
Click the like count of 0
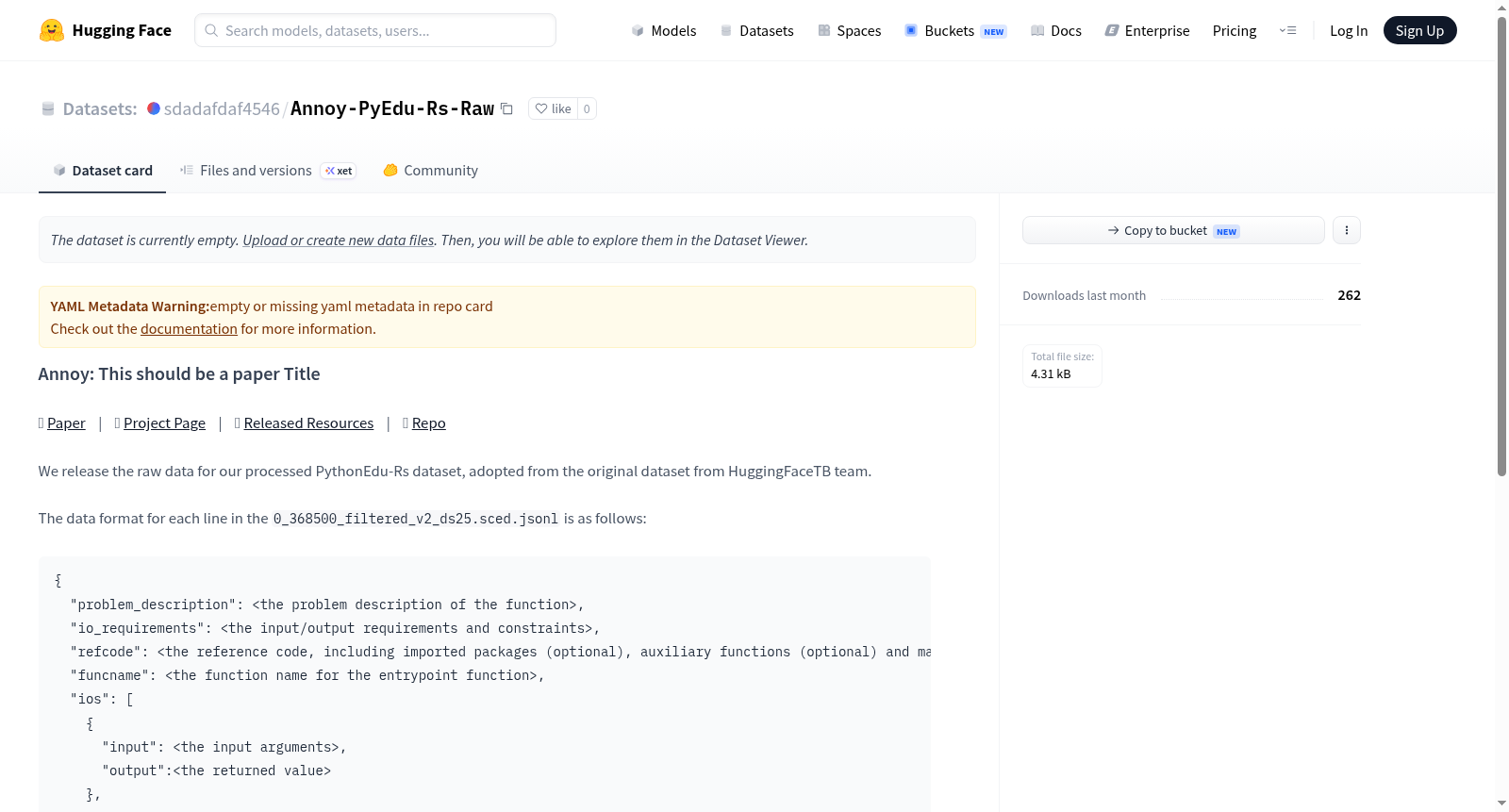pos(587,108)
